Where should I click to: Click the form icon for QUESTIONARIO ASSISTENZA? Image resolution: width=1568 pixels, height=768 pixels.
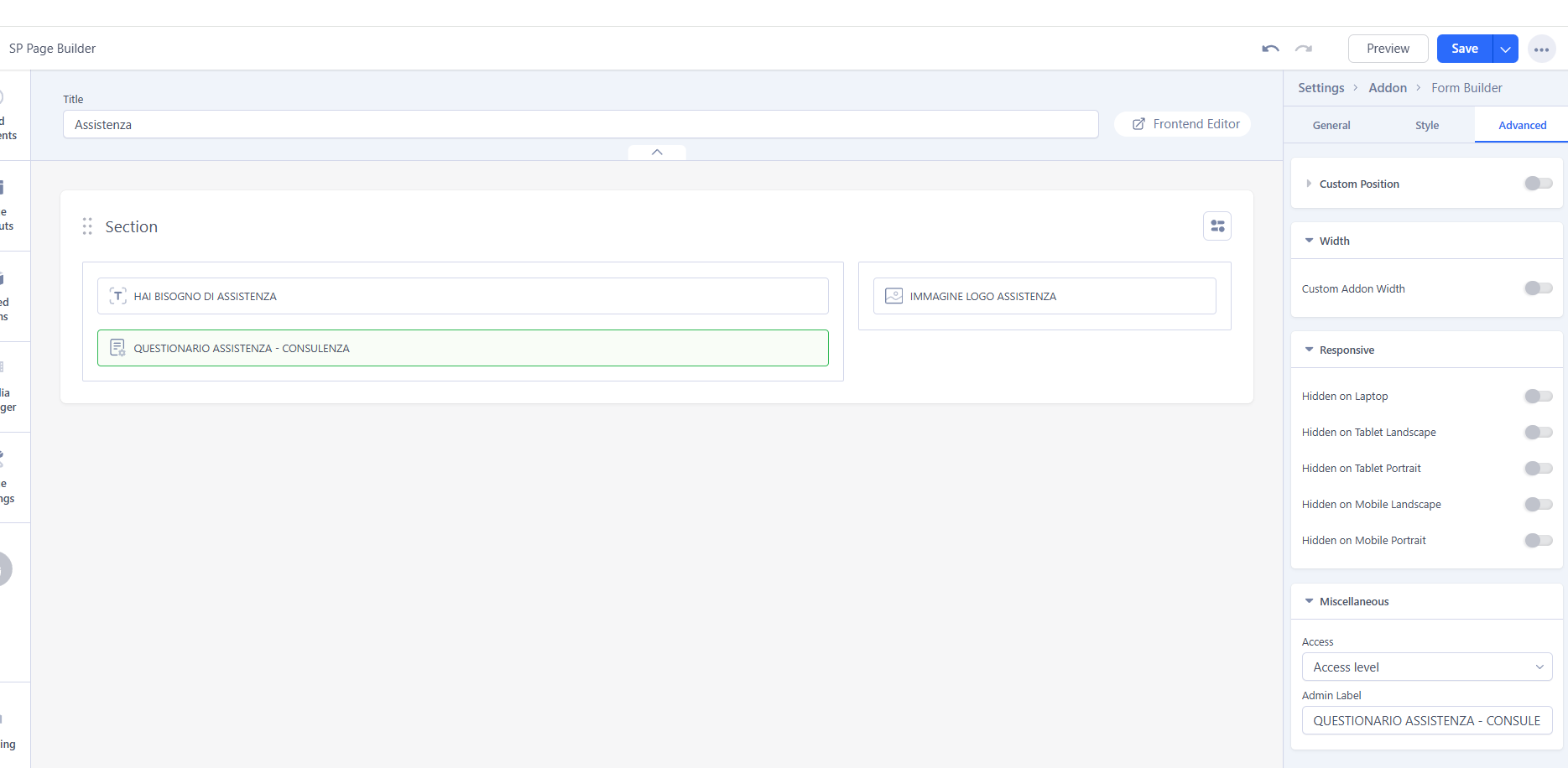tap(118, 348)
